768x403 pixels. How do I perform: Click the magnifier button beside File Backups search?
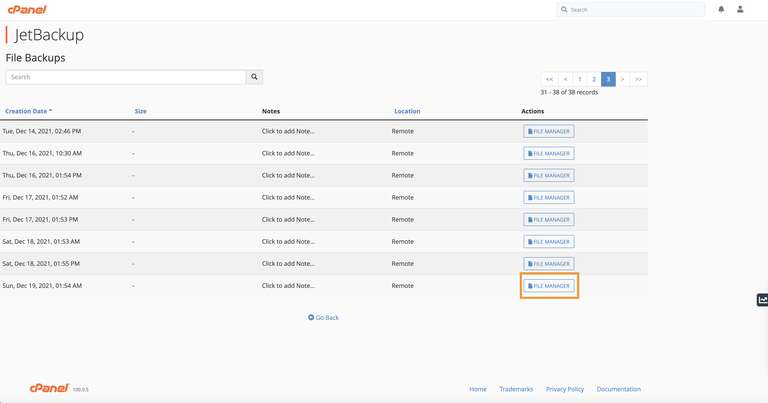[254, 77]
